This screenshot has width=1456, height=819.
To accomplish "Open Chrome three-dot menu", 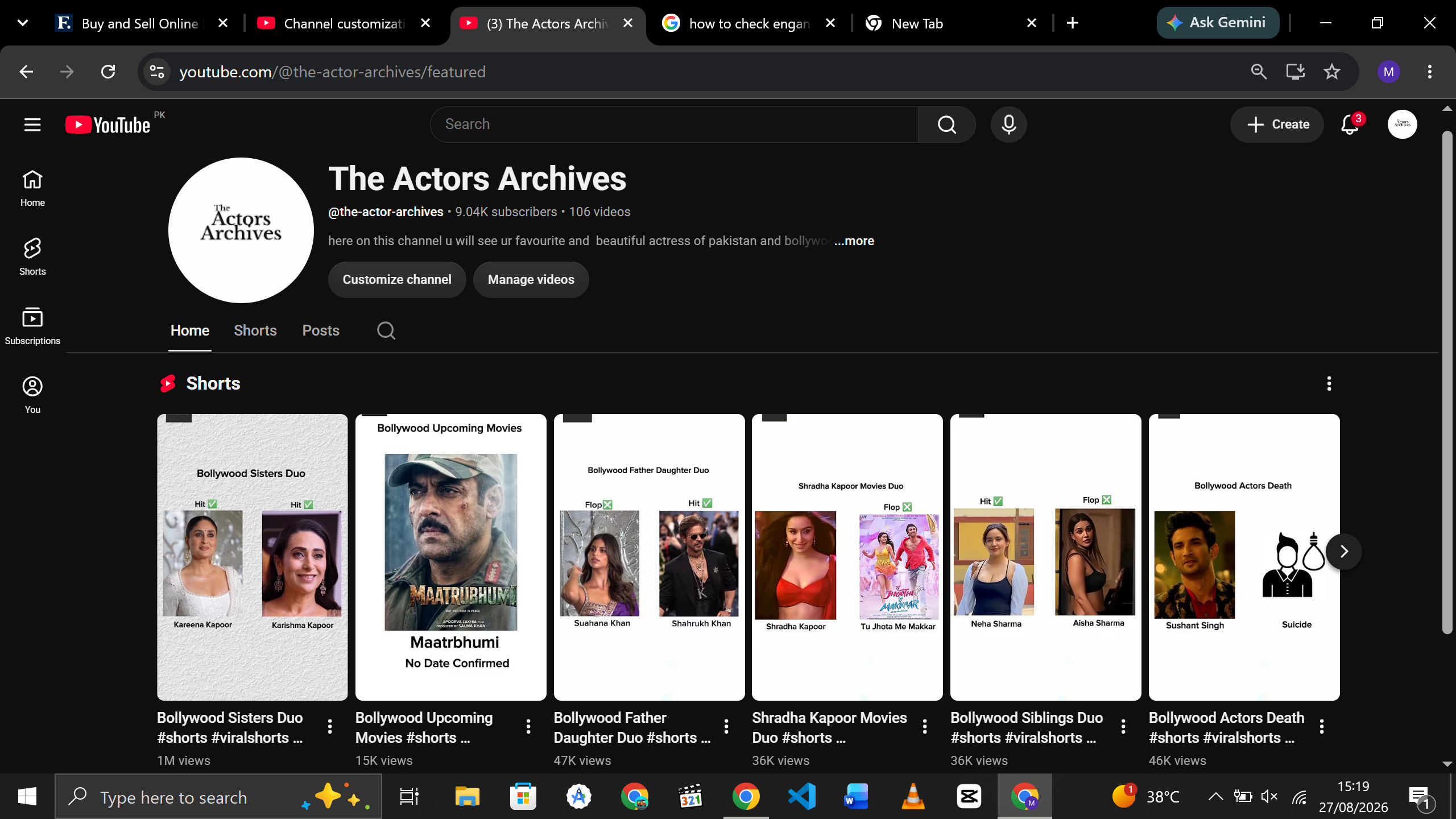I will 1430,72.
